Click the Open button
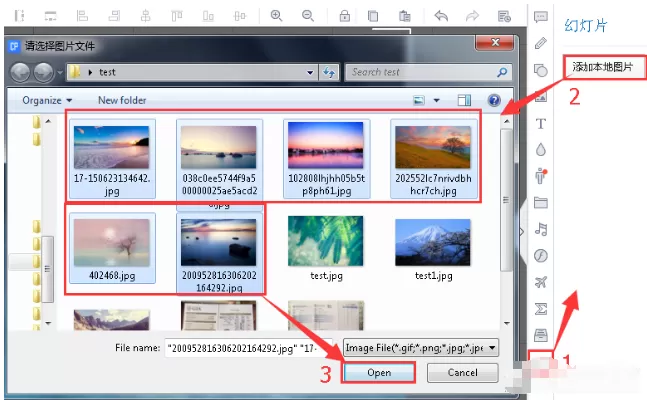Image resolution: width=647 pixels, height=400 pixels. click(x=379, y=373)
